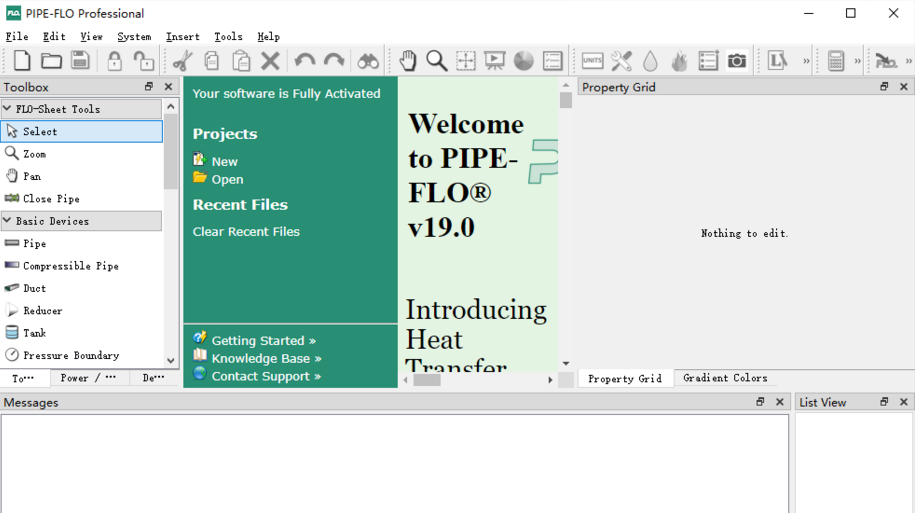The height and width of the screenshot is (513, 915).
Task: Click the binoculars find icon
Action: [368, 61]
